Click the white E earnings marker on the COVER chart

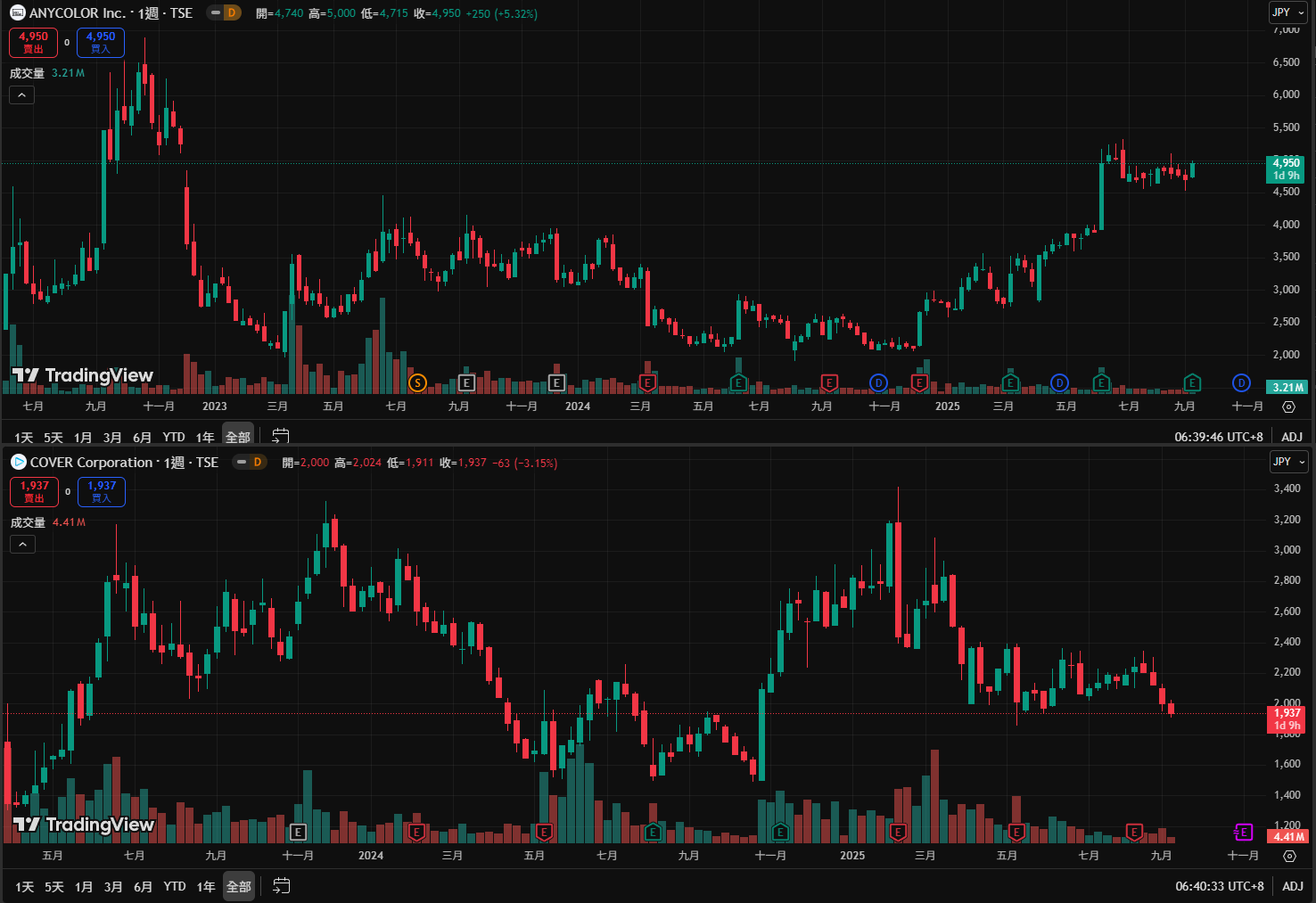click(x=299, y=833)
